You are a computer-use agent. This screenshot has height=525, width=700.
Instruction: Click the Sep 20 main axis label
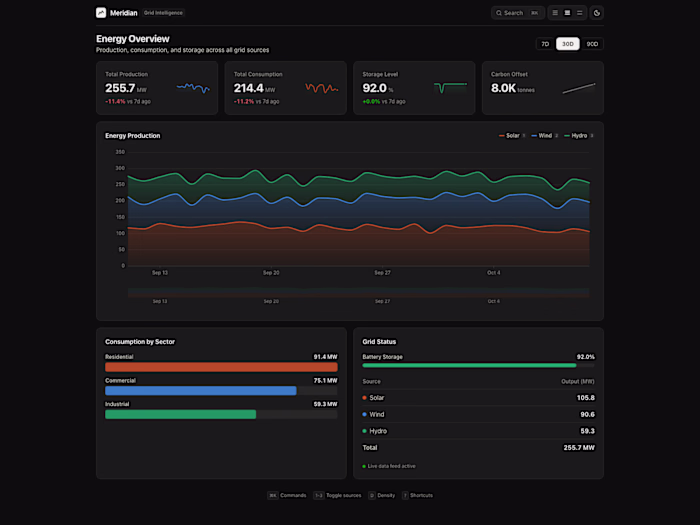[x=271, y=273]
